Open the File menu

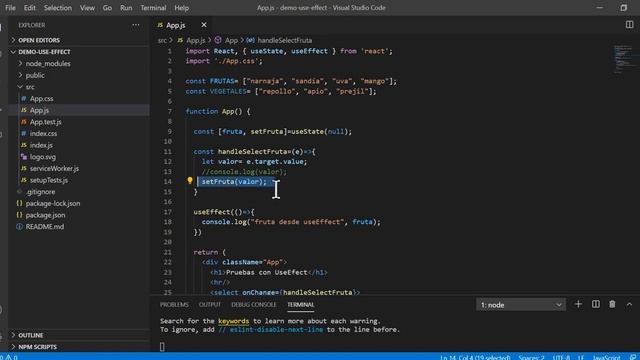point(10,8)
